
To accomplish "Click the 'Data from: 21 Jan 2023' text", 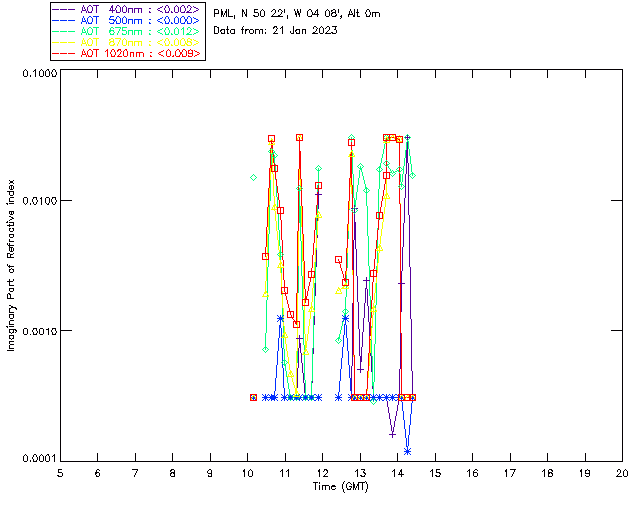I will [276, 31].
